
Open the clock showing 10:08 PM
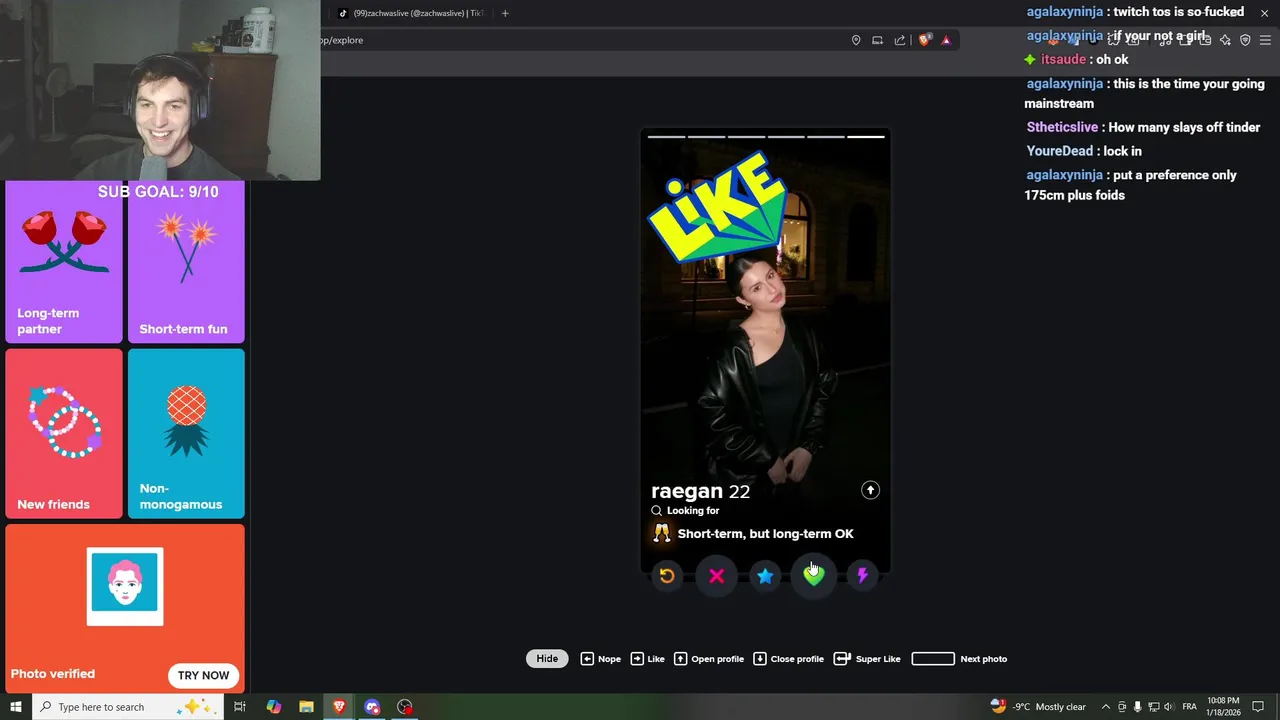coord(1223,707)
